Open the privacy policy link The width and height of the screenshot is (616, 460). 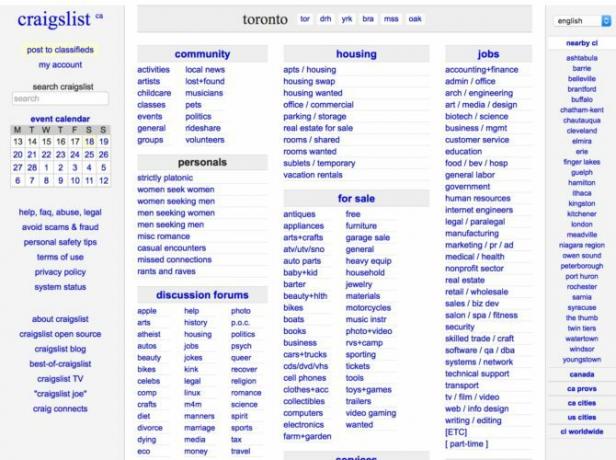pos(60,272)
